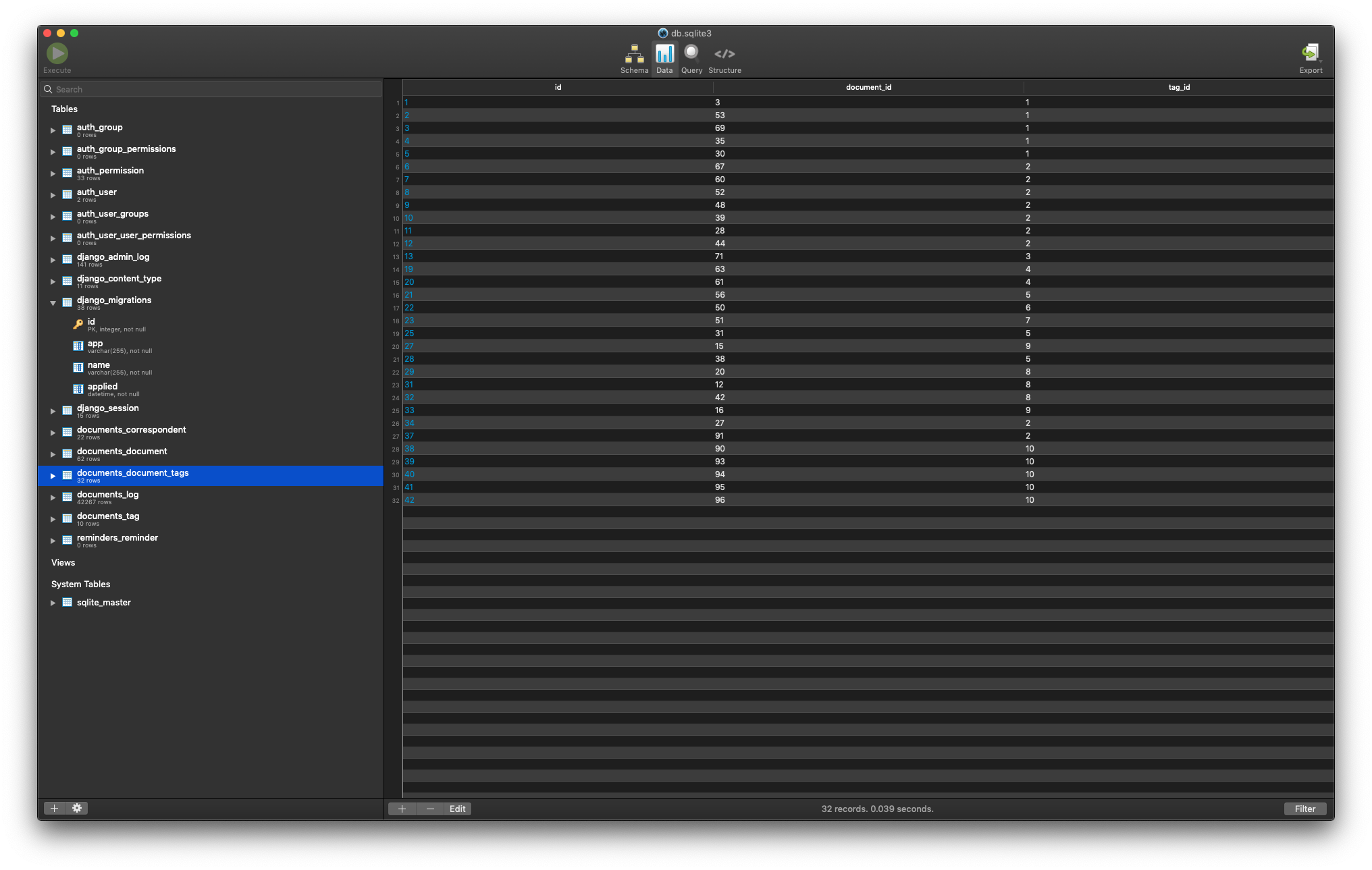Click the applied column icon
This screenshot has width=1372, height=870.
[78, 389]
